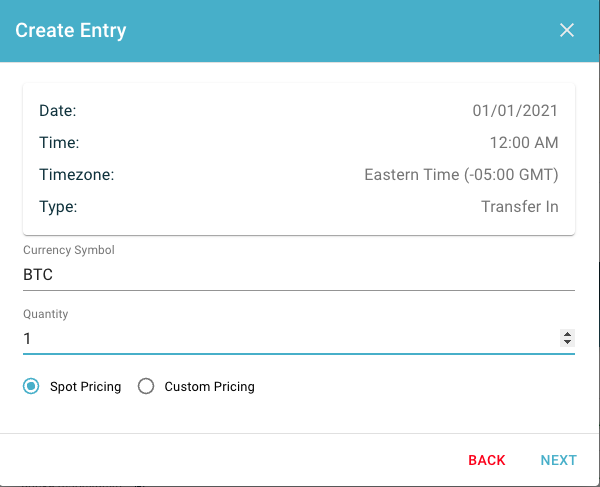The width and height of the screenshot is (600, 487).
Task: Click the Date label in summary card
Action: (58, 111)
